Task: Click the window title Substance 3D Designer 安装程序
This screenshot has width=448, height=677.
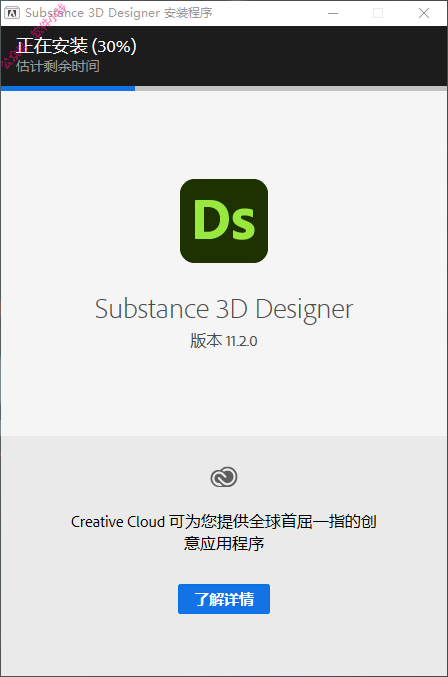Action: [x=119, y=13]
